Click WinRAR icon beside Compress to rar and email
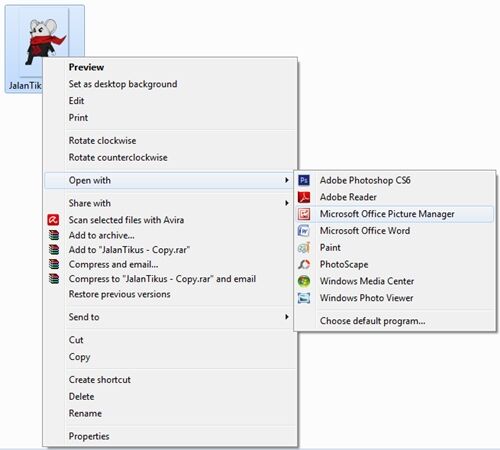 coord(54,279)
